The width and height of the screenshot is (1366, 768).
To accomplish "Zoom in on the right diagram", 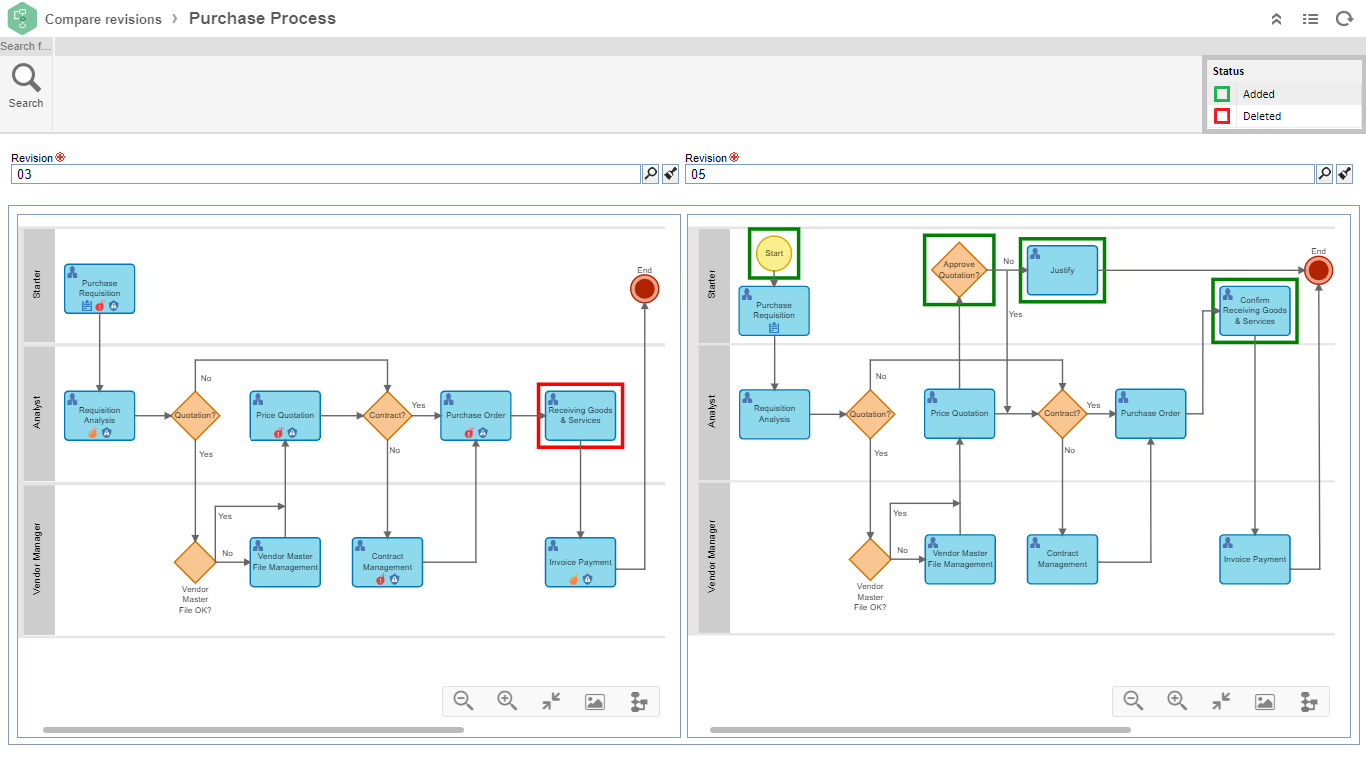I will [x=1177, y=701].
